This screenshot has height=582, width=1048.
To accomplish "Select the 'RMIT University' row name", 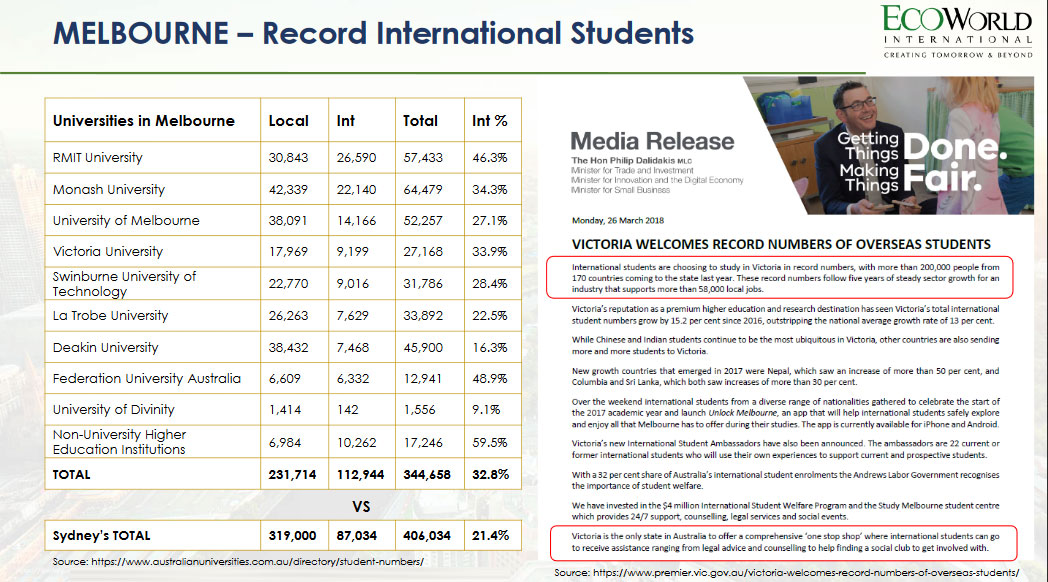I will click(x=98, y=158).
